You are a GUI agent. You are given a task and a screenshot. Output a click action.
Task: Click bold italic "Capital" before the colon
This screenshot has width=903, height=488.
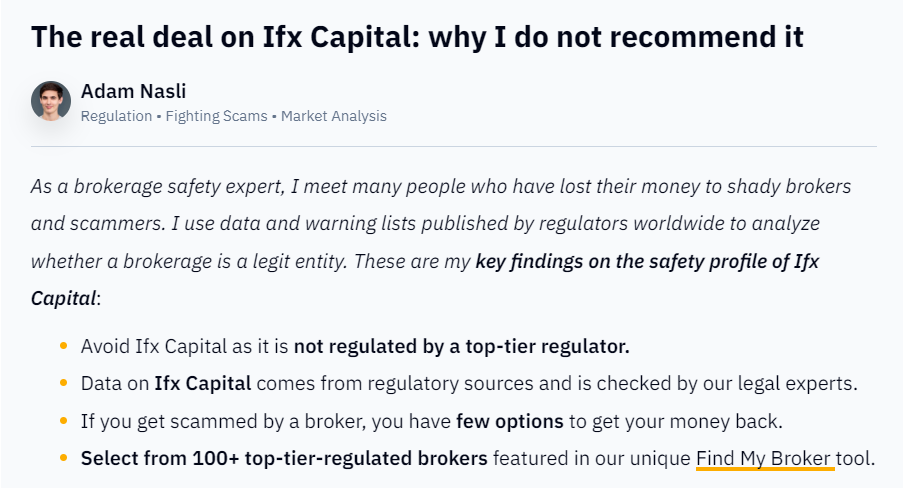tap(63, 298)
